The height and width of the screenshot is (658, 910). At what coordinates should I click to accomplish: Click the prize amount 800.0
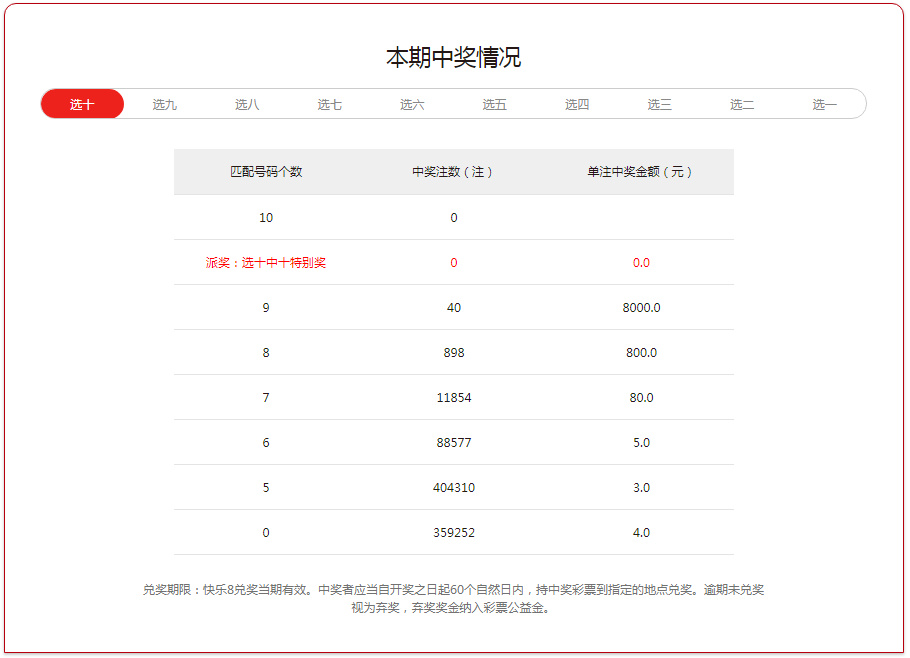641,353
